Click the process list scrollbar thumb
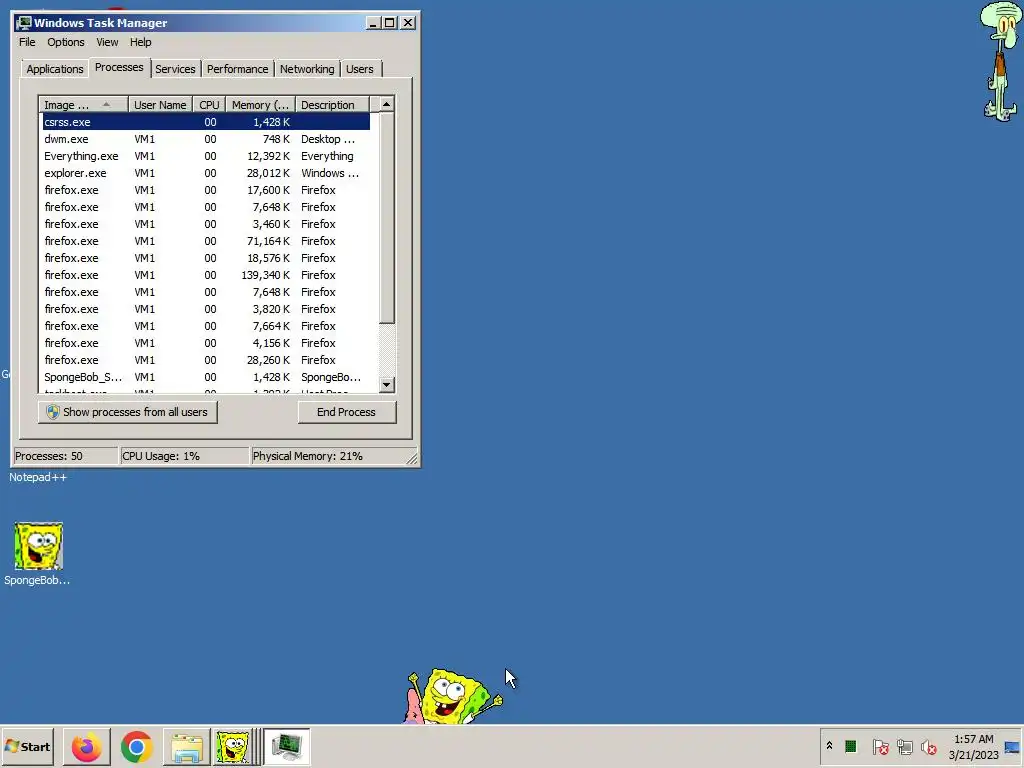Viewport: 1024px width, 768px height. click(x=387, y=218)
